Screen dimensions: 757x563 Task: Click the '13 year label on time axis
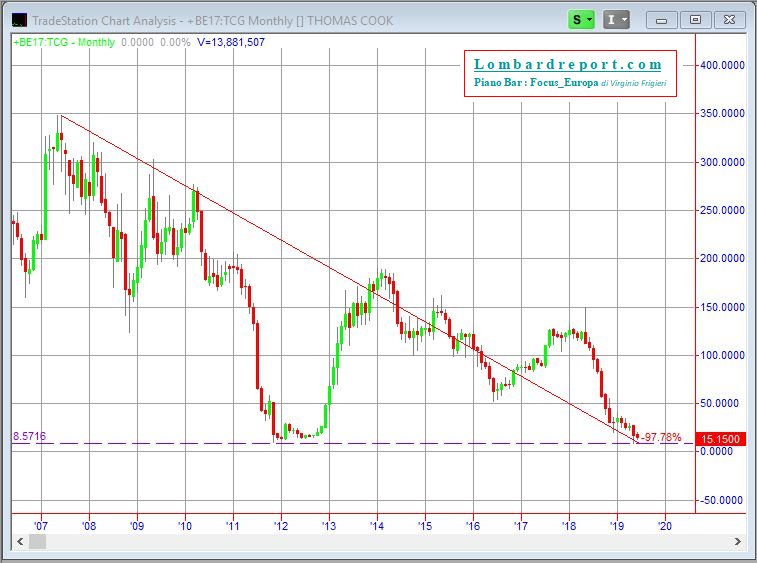[329, 525]
